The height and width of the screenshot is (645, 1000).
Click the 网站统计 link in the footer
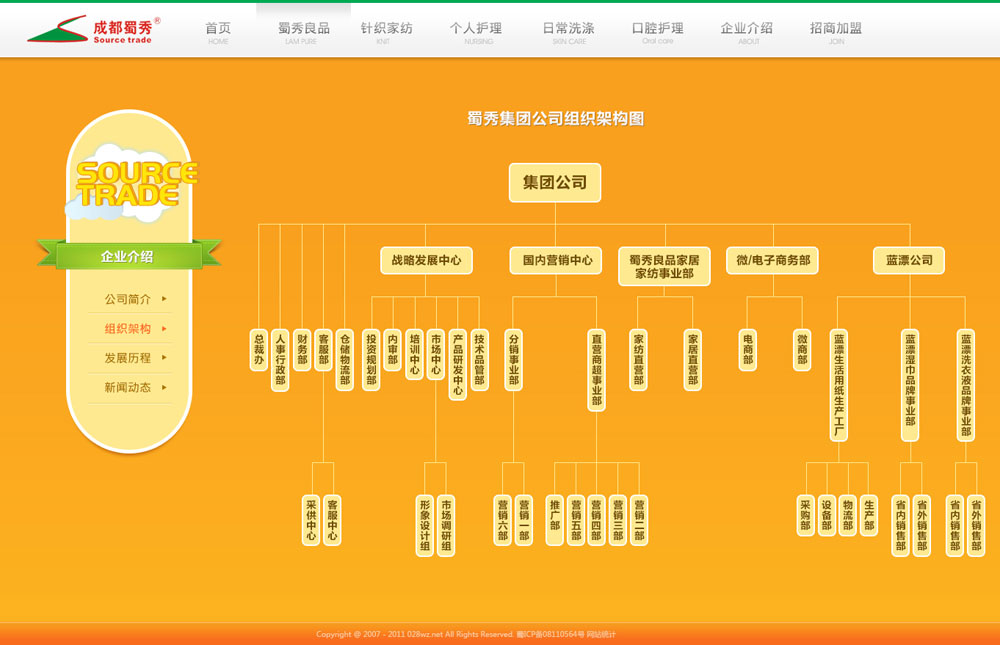(x=601, y=635)
